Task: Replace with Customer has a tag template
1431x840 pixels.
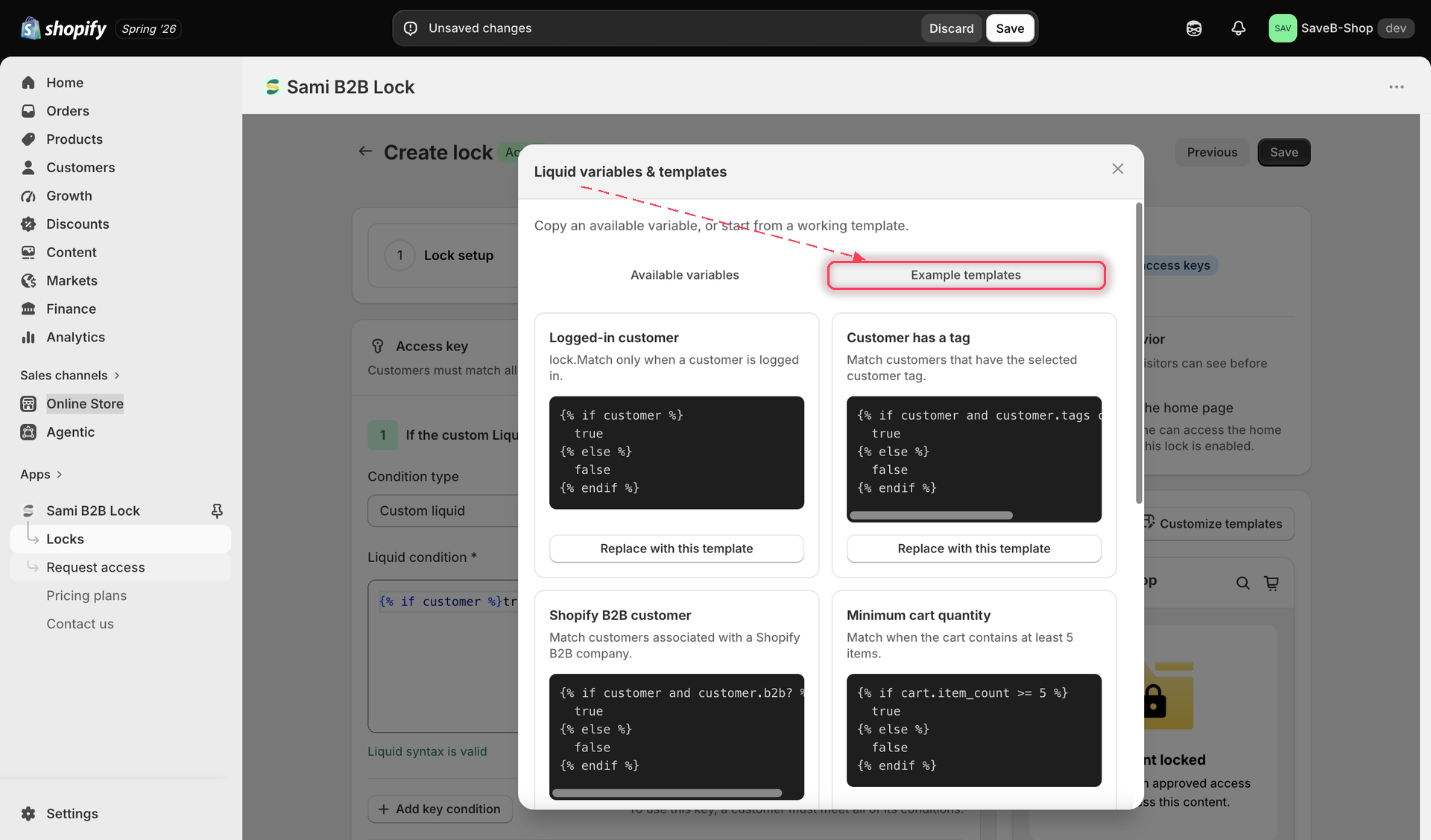Action: tap(973, 549)
